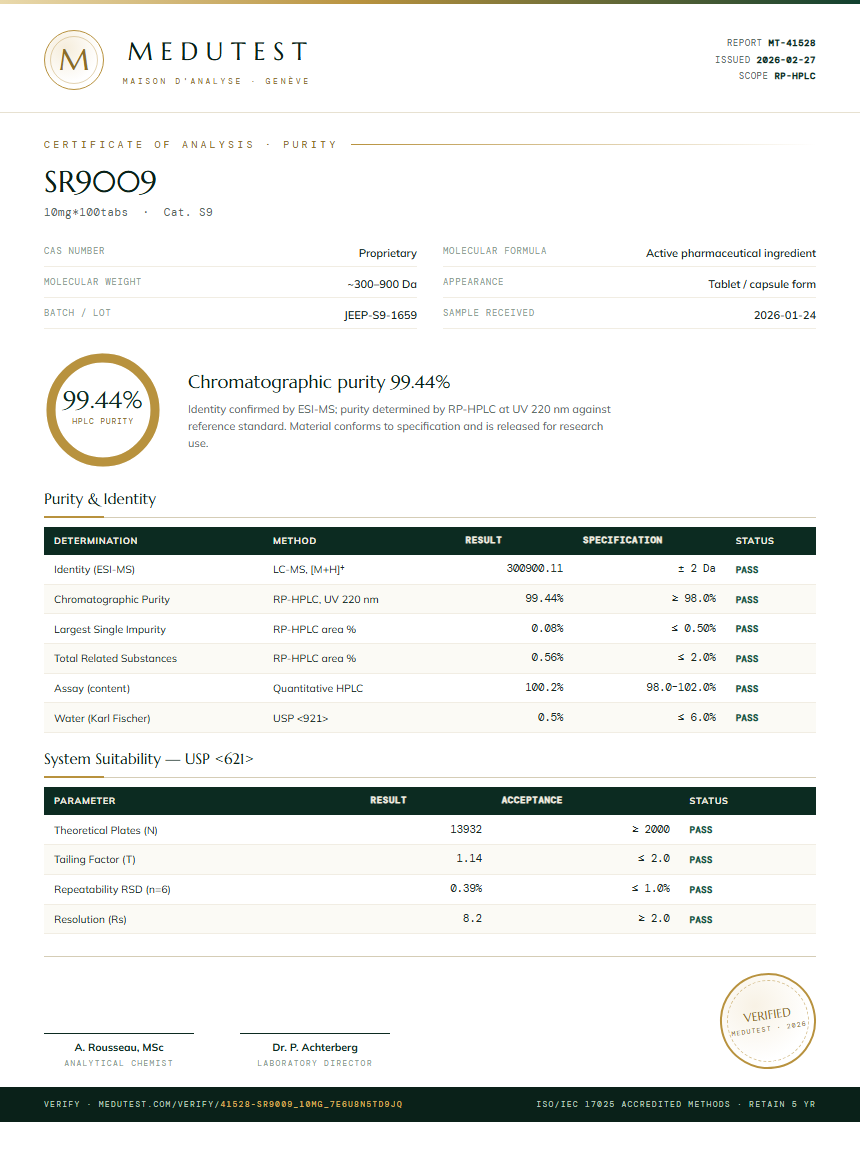Select Assay result 100.2%
Viewport: 860px width, 1152px height.
(544, 688)
